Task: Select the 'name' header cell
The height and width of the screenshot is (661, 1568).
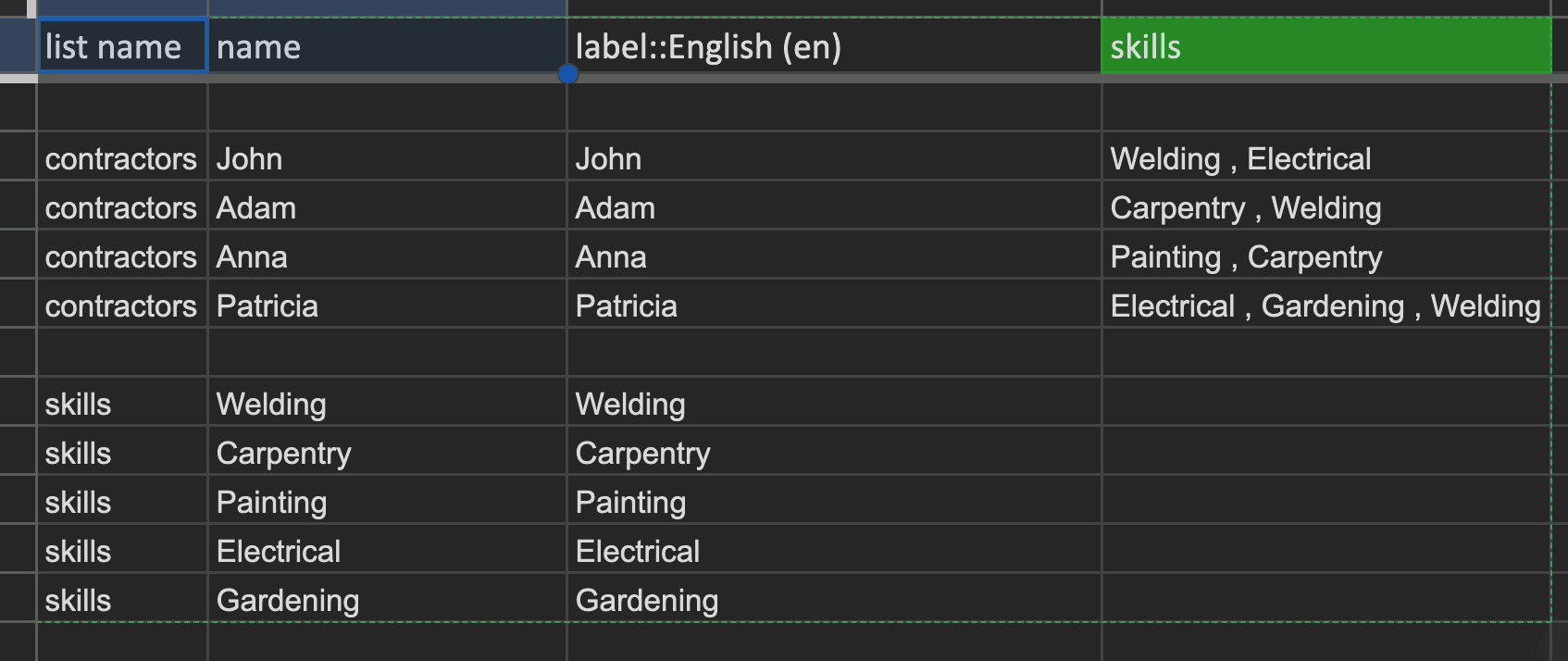Action: (x=387, y=46)
